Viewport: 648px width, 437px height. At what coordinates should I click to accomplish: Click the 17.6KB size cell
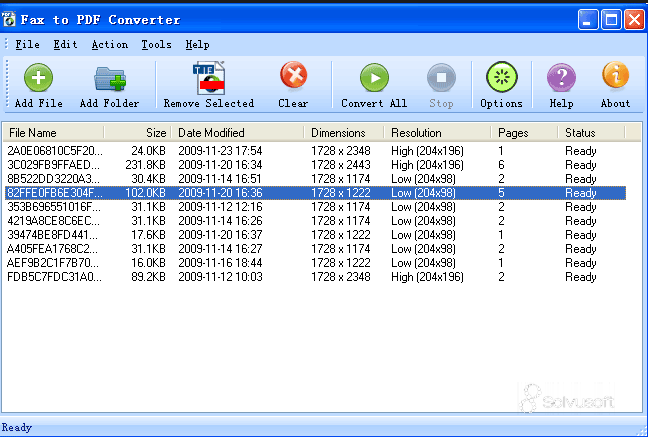(148, 235)
